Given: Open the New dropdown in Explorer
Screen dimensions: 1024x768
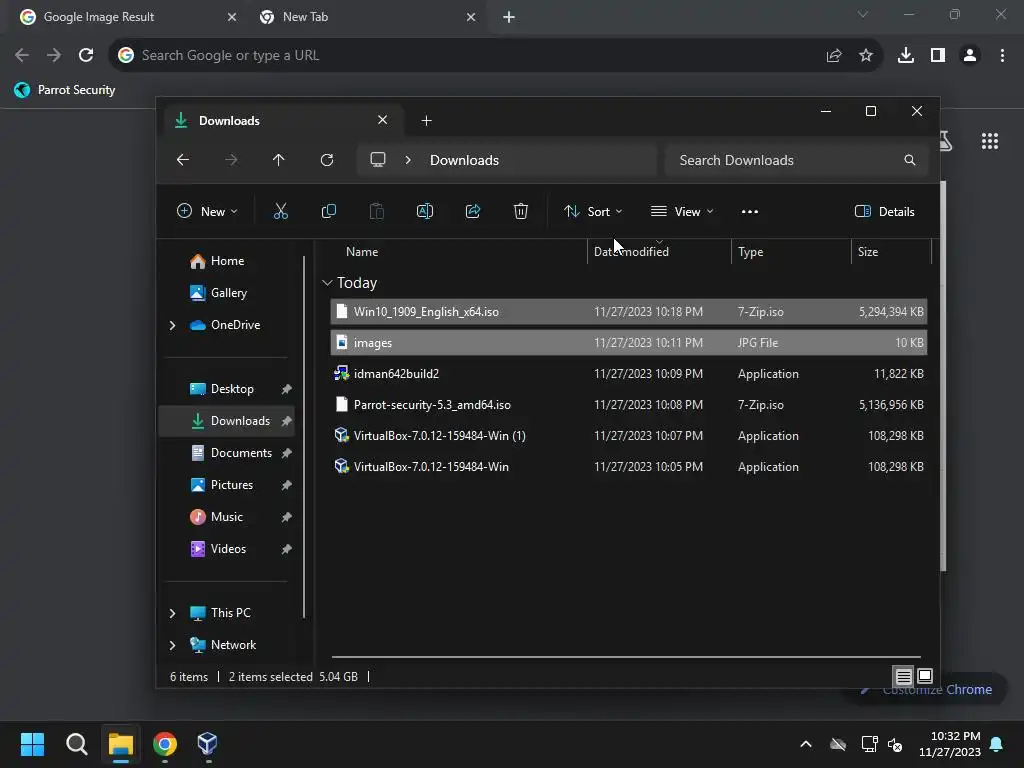Looking at the screenshot, I should pyautogui.click(x=207, y=212).
